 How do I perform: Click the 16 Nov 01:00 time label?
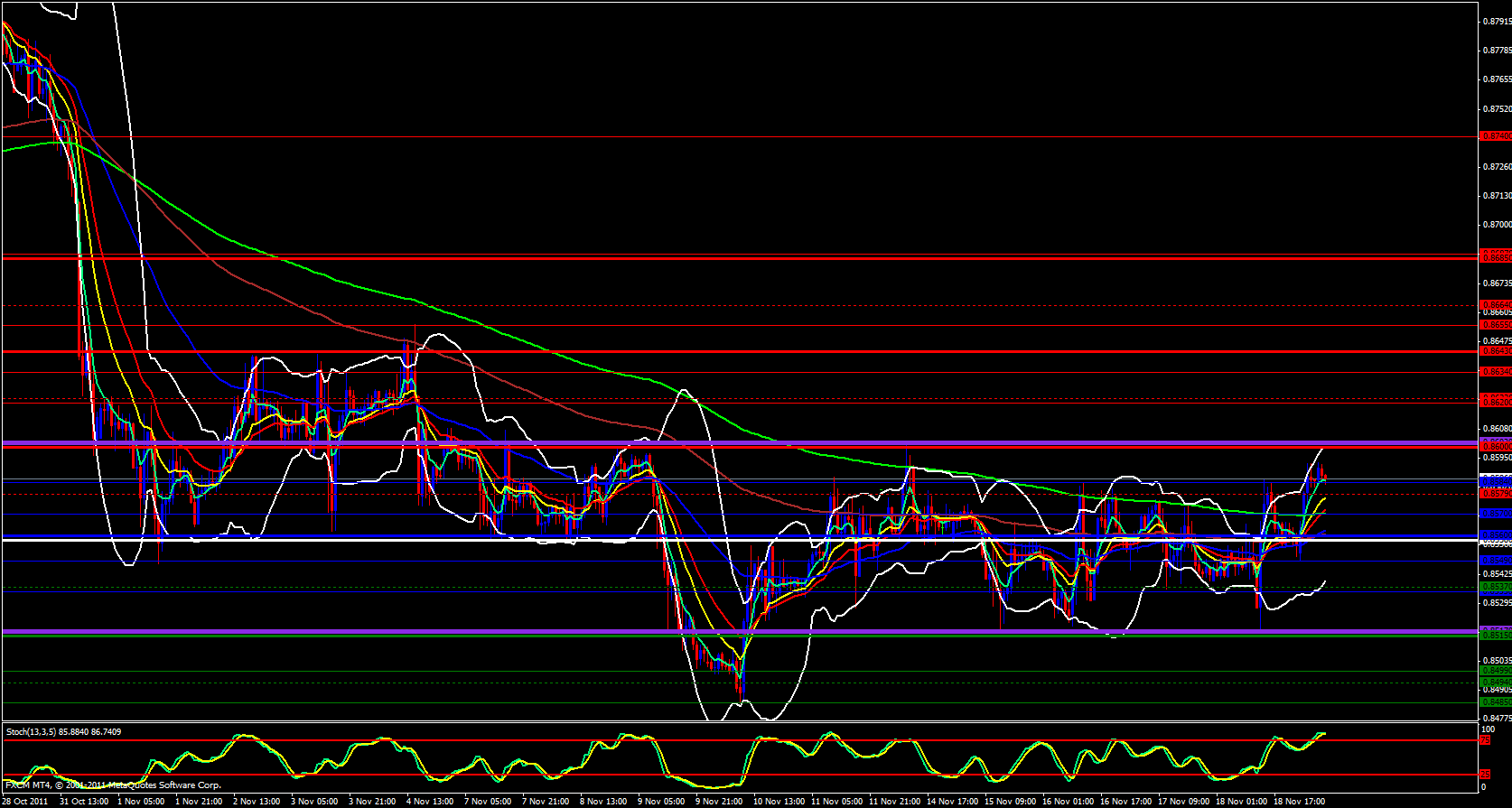1067,801
